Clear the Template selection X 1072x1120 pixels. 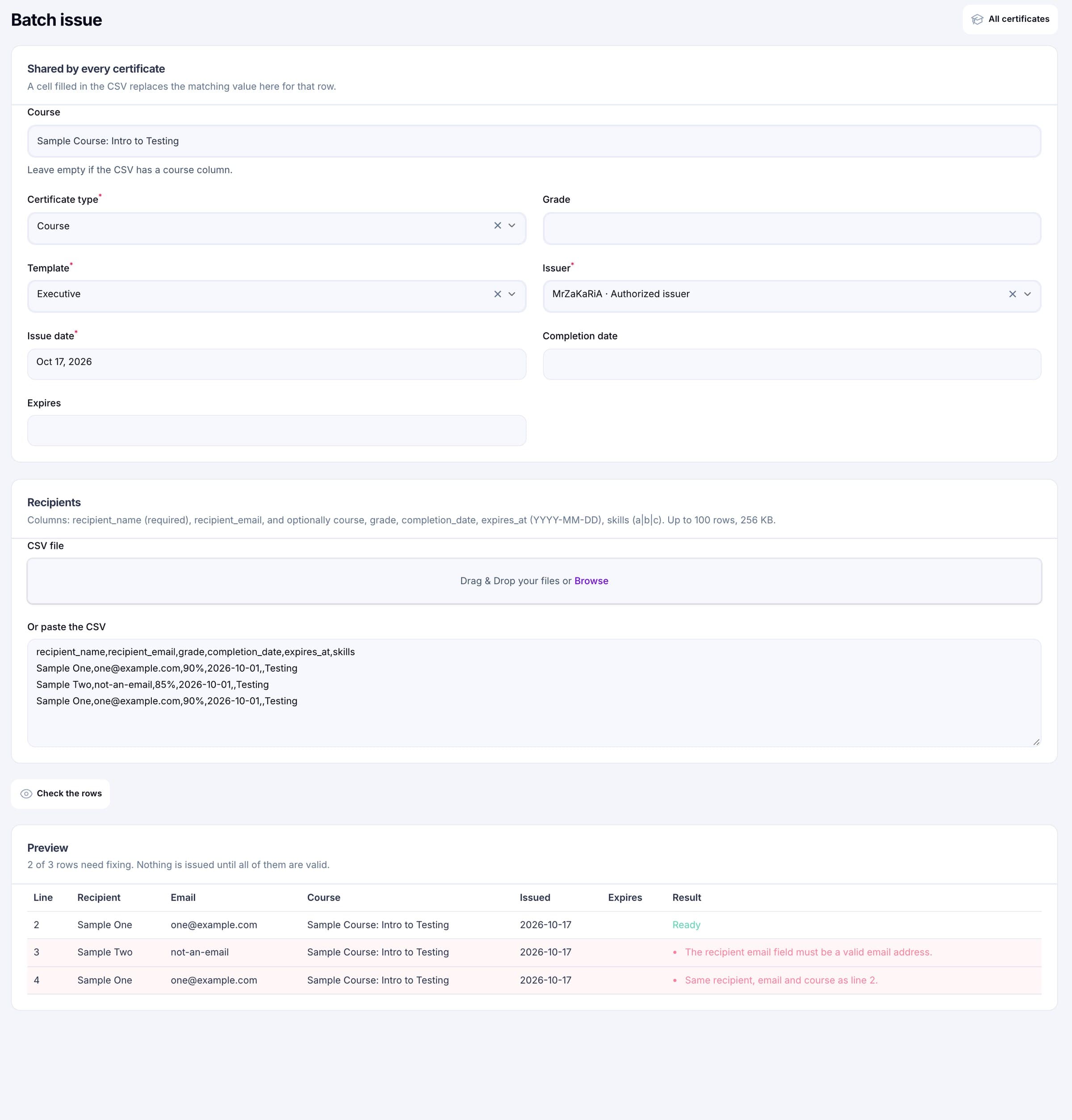pyautogui.click(x=498, y=294)
